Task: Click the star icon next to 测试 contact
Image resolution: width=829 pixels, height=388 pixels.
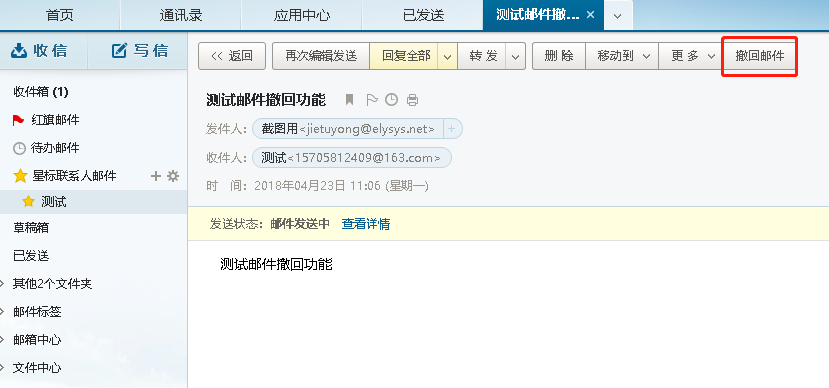Action: pos(29,201)
